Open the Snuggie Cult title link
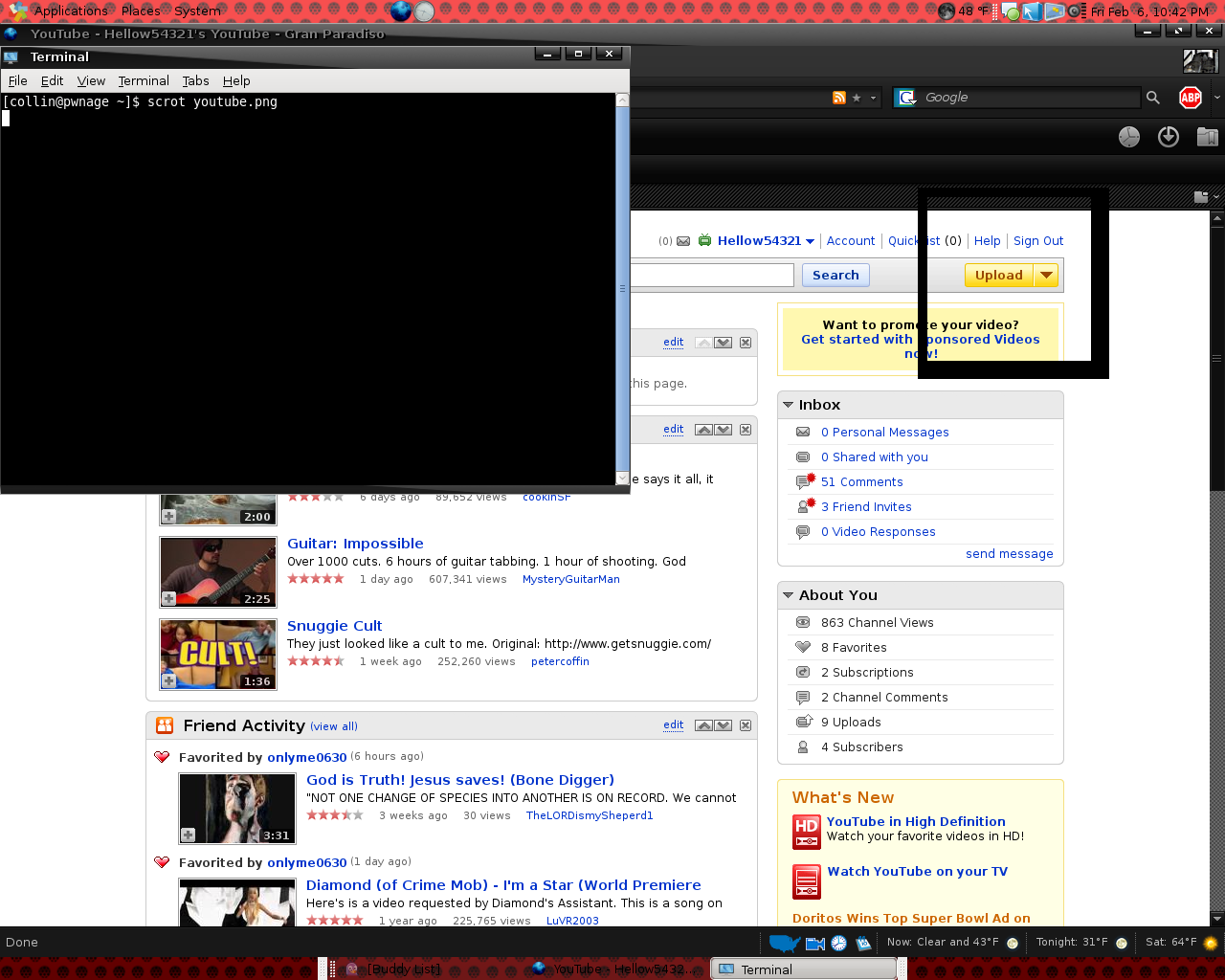 tap(335, 626)
